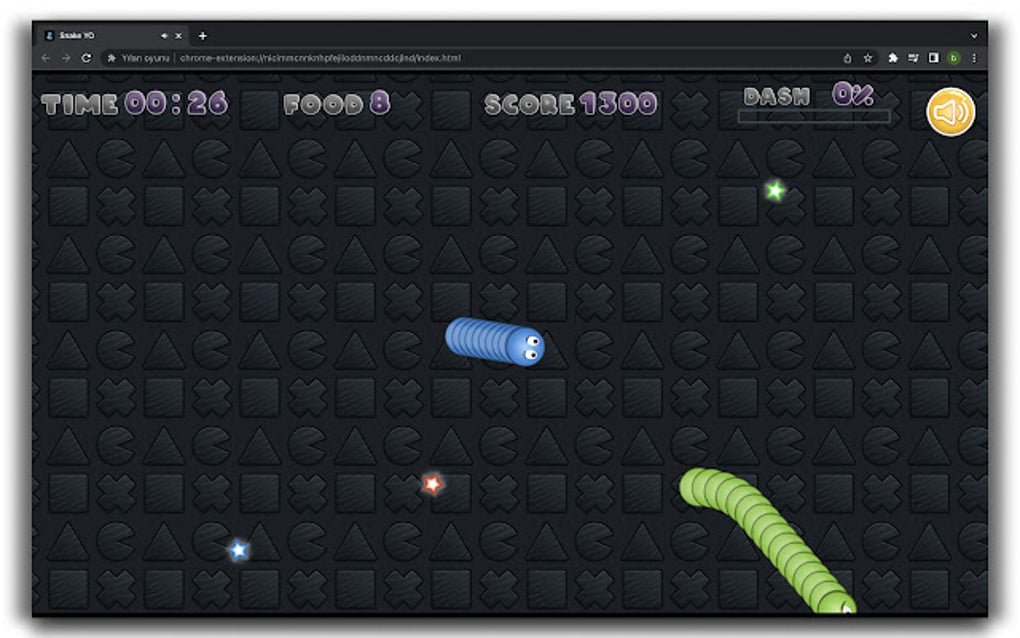Click the back navigation arrow
Image resolution: width=1020 pixels, height=638 pixels.
(45, 57)
